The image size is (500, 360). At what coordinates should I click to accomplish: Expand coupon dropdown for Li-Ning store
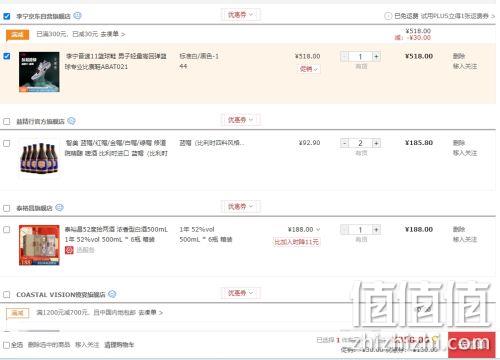240,15
